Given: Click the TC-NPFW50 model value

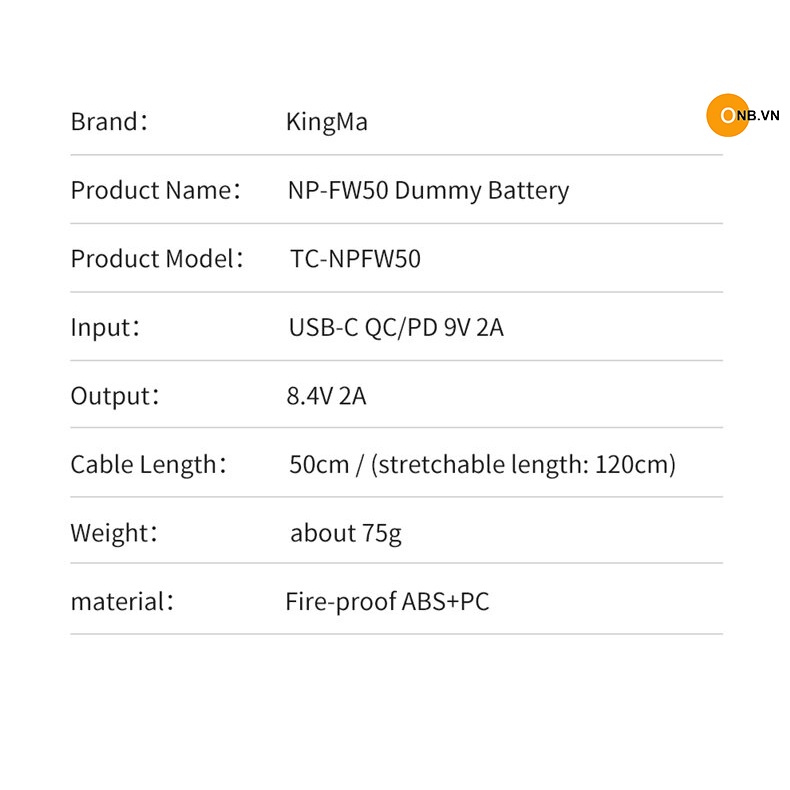Looking at the screenshot, I should click(355, 259).
